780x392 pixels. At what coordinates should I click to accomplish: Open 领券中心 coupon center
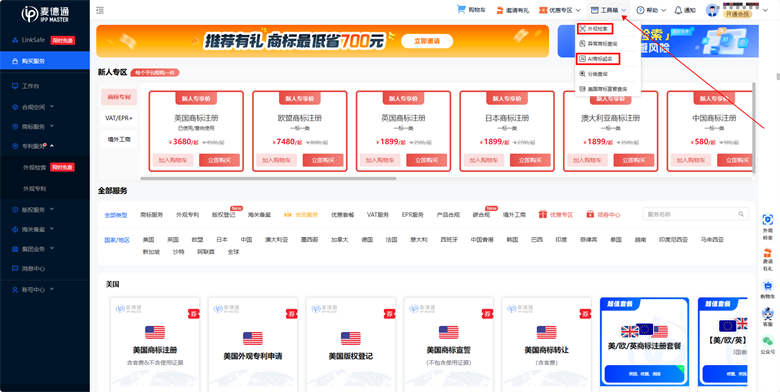click(x=603, y=214)
